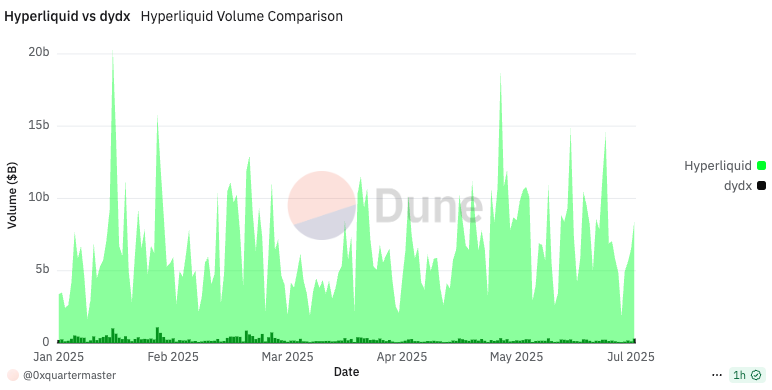
Task: Click the Jan 2025 x-axis label
Action: pyautogui.click(x=59, y=357)
